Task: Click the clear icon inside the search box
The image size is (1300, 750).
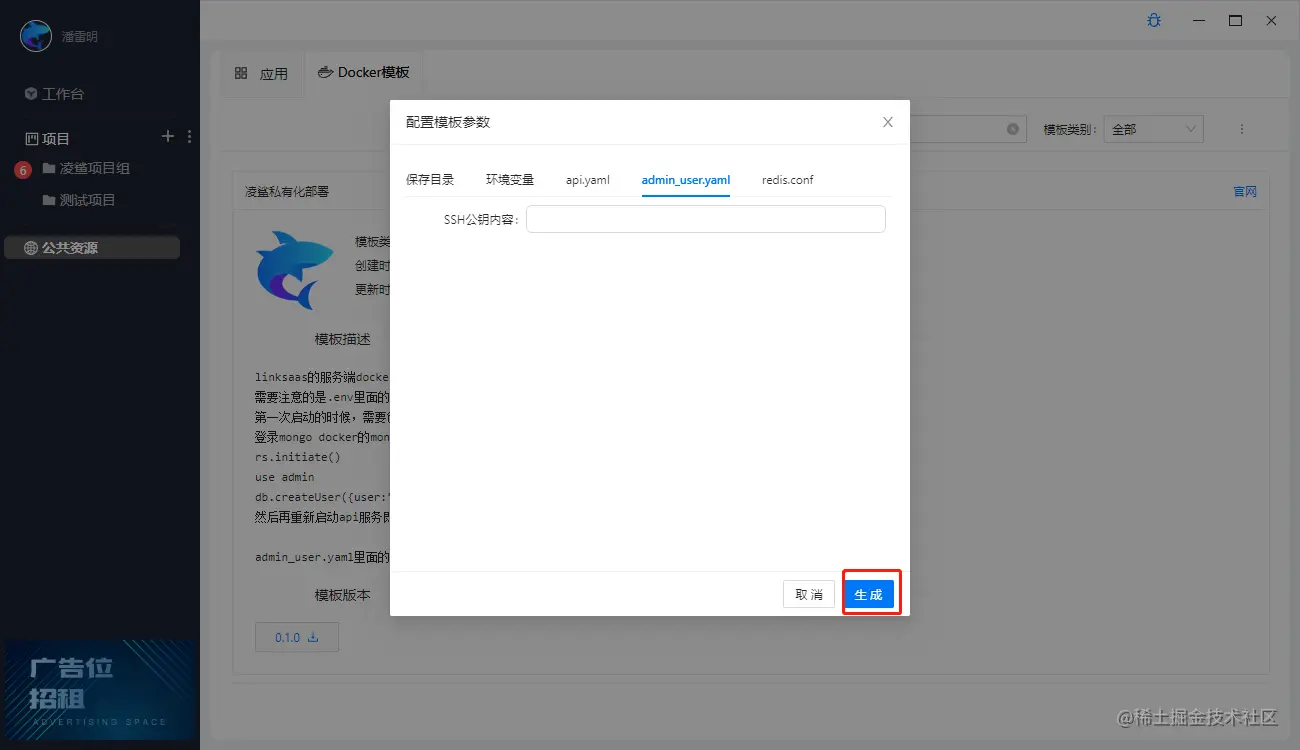Action: pos(1012,128)
